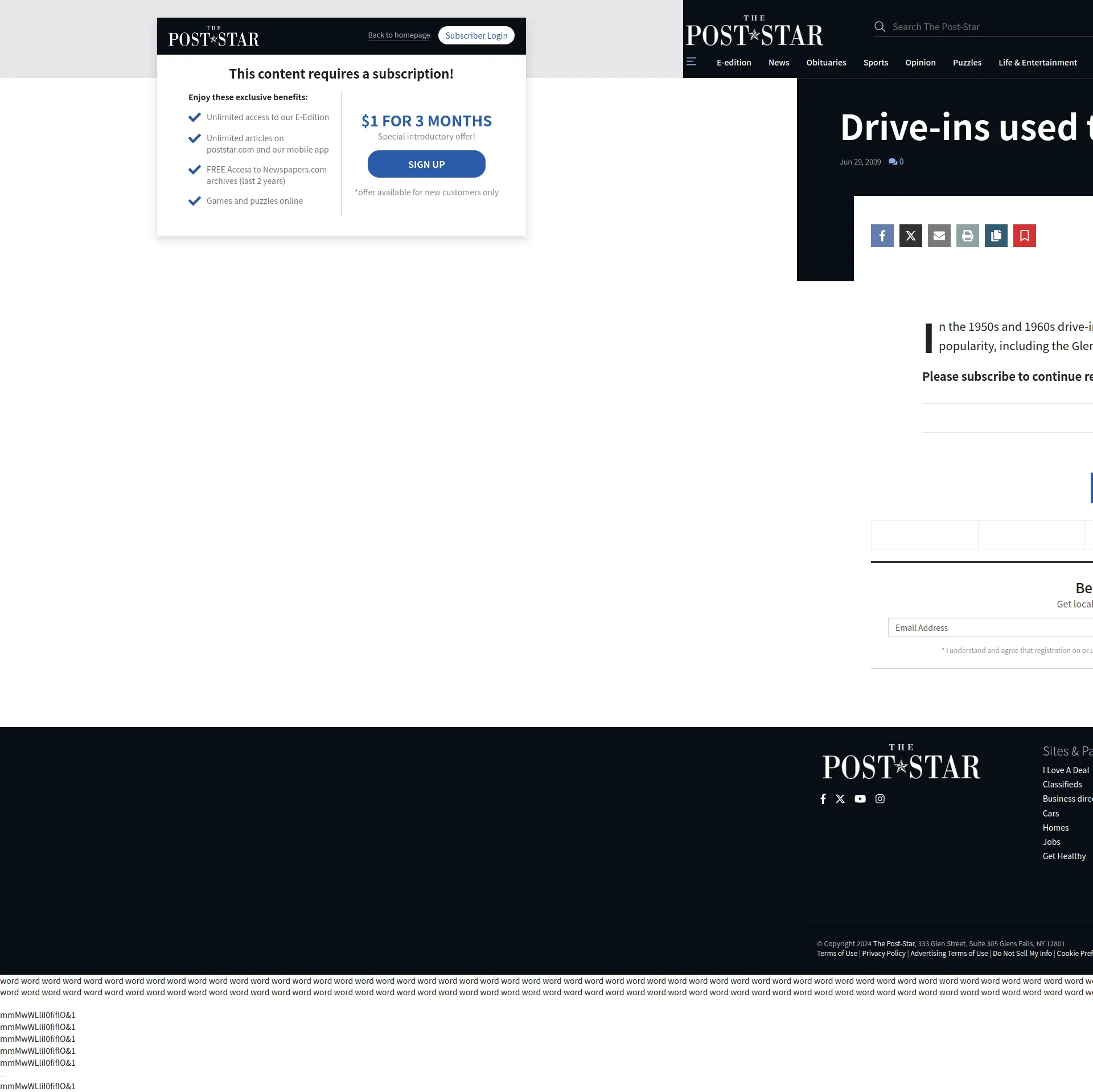Screen dimensions: 1093x1092
Task: Select Sports in the navigation bar
Action: click(876, 63)
